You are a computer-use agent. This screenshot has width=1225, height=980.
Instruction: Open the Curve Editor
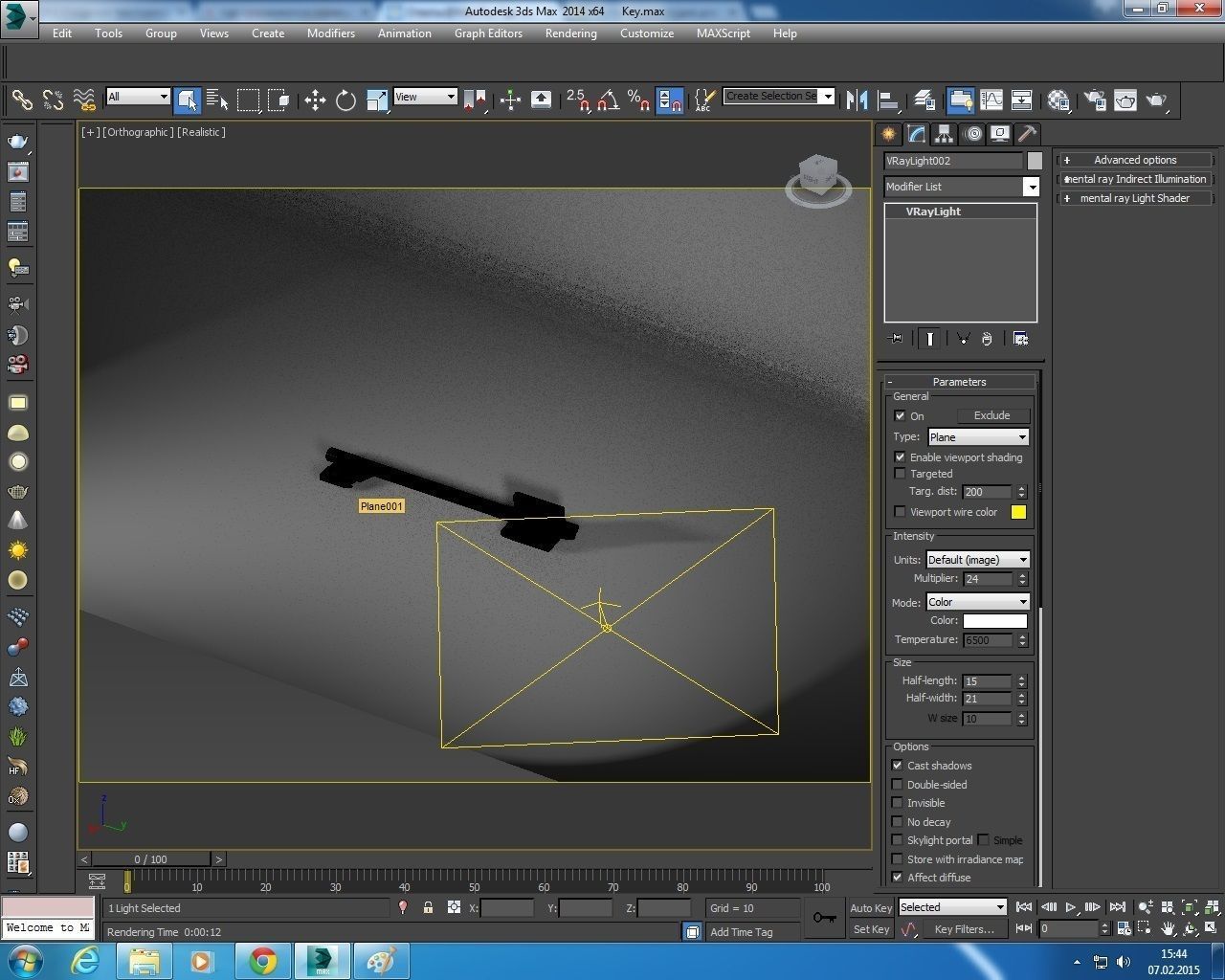pyautogui.click(x=991, y=100)
